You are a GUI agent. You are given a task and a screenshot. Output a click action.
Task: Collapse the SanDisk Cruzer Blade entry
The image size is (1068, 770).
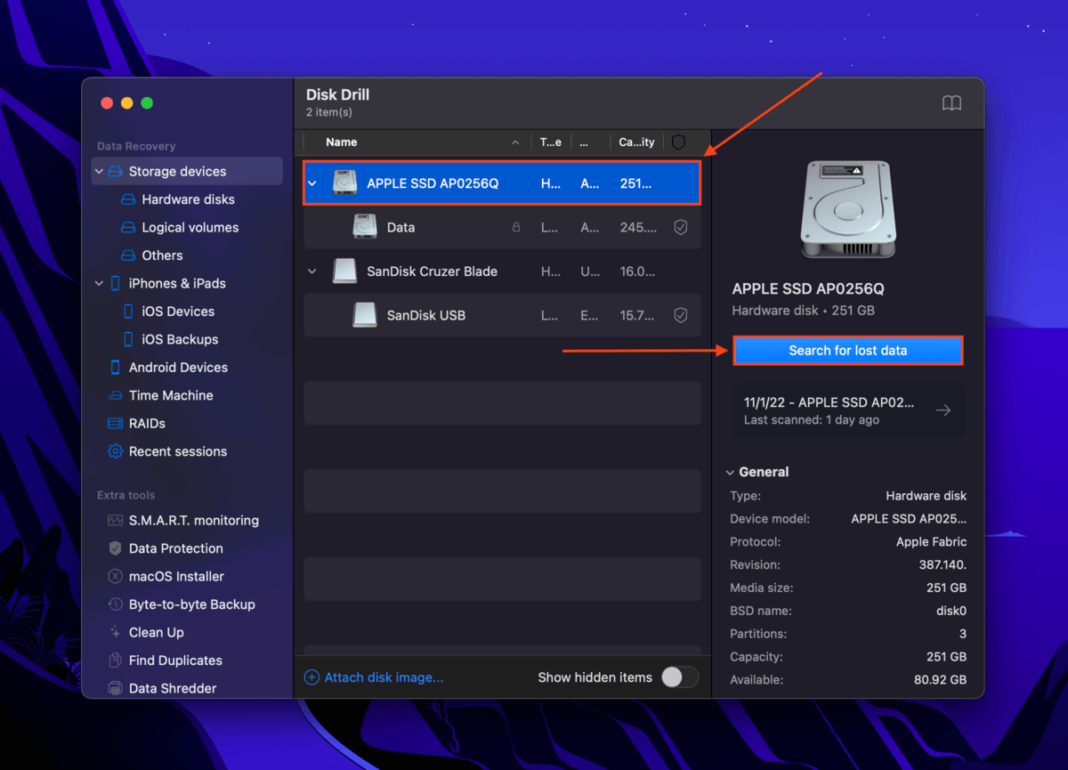(x=312, y=271)
